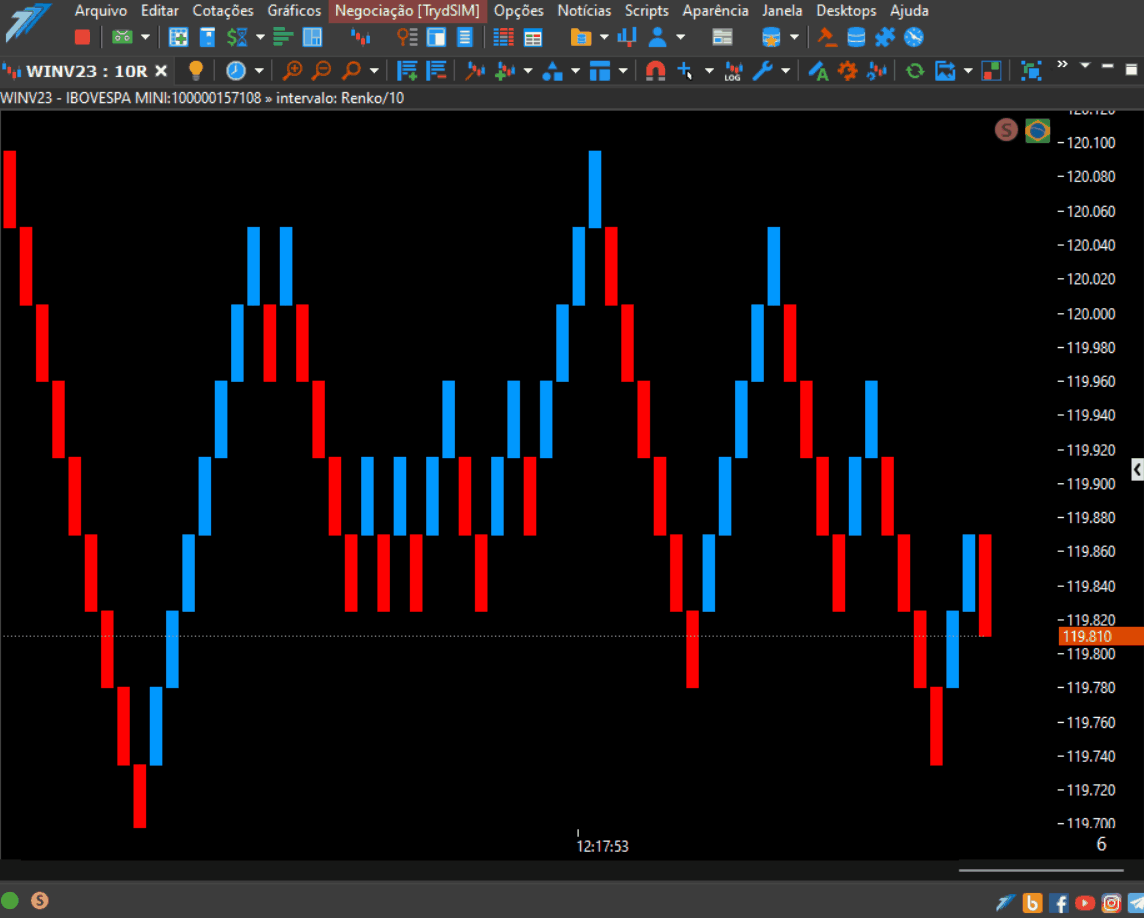
Task: Click the orange auction gavel icon
Action: point(827,36)
